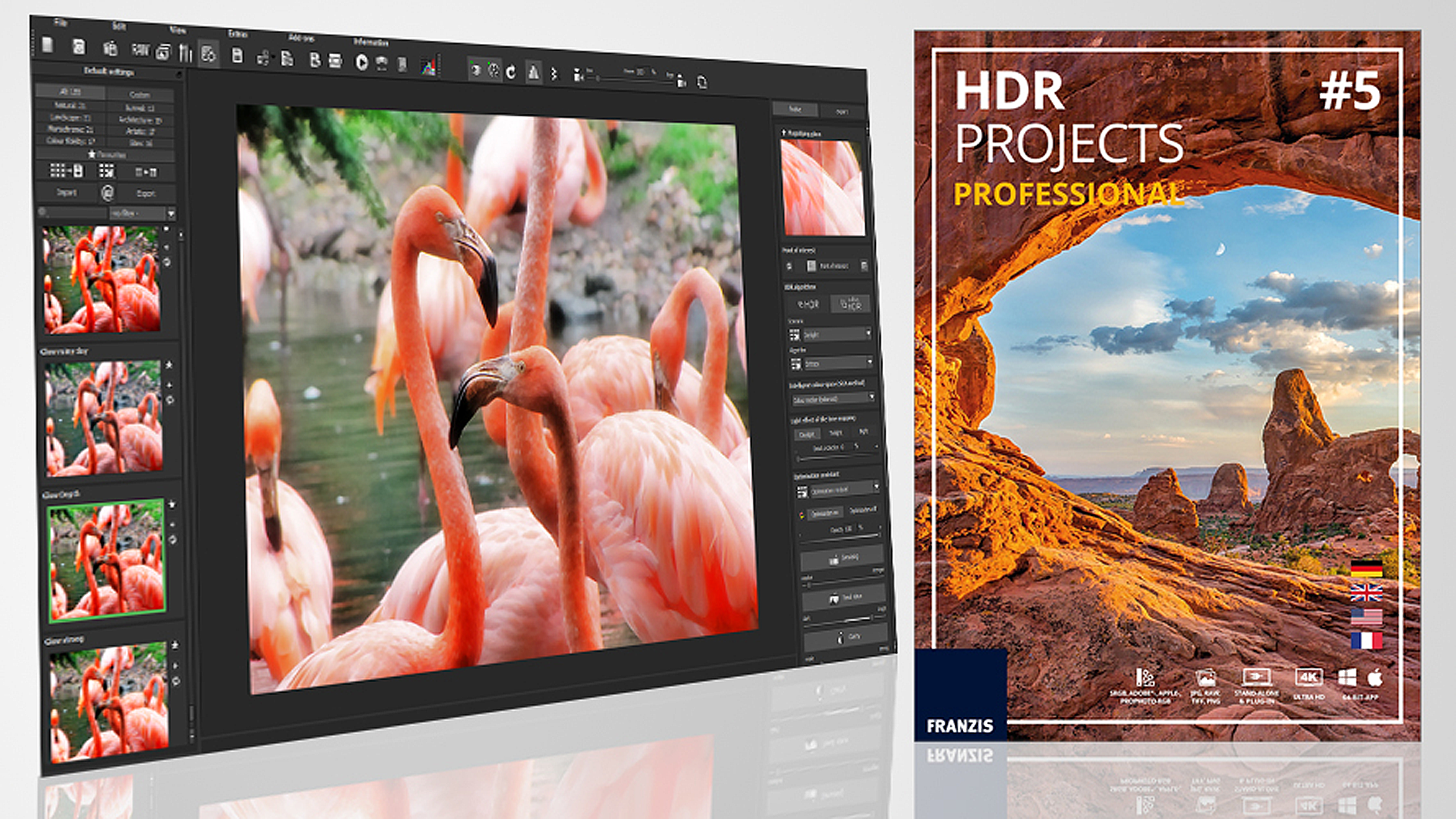Screen dimensions: 1456x819
Task: Select the Ultra HDR algorithm toggle button
Action: [851, 304]
